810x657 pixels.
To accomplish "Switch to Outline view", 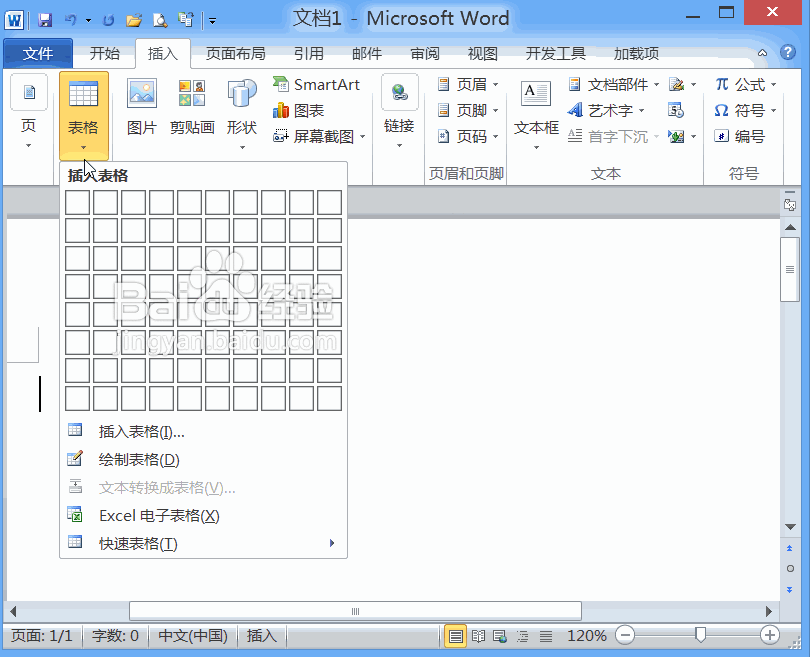I will [522, 636].
